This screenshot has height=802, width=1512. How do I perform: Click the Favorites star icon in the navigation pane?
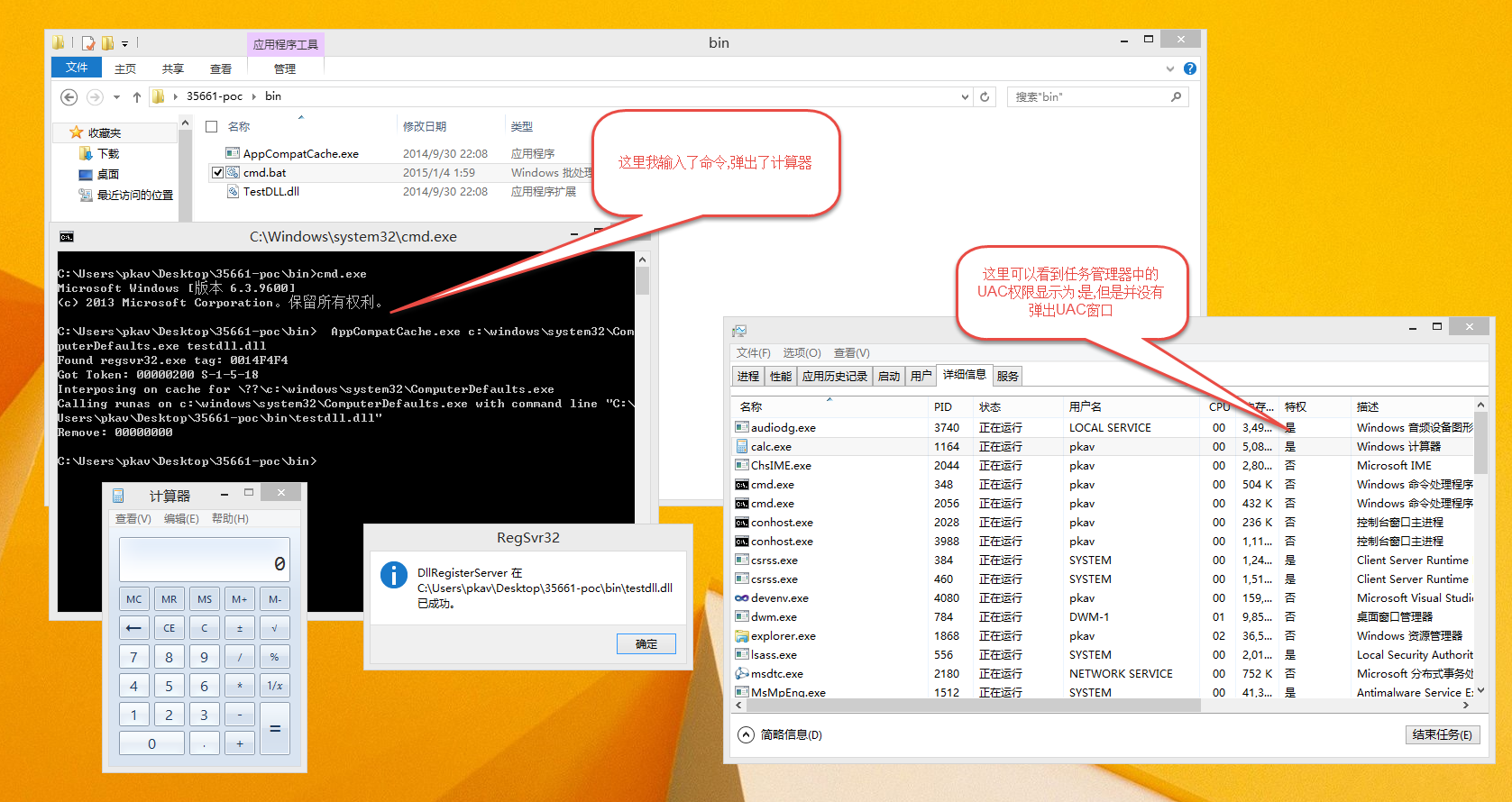(x=77, y=132)
